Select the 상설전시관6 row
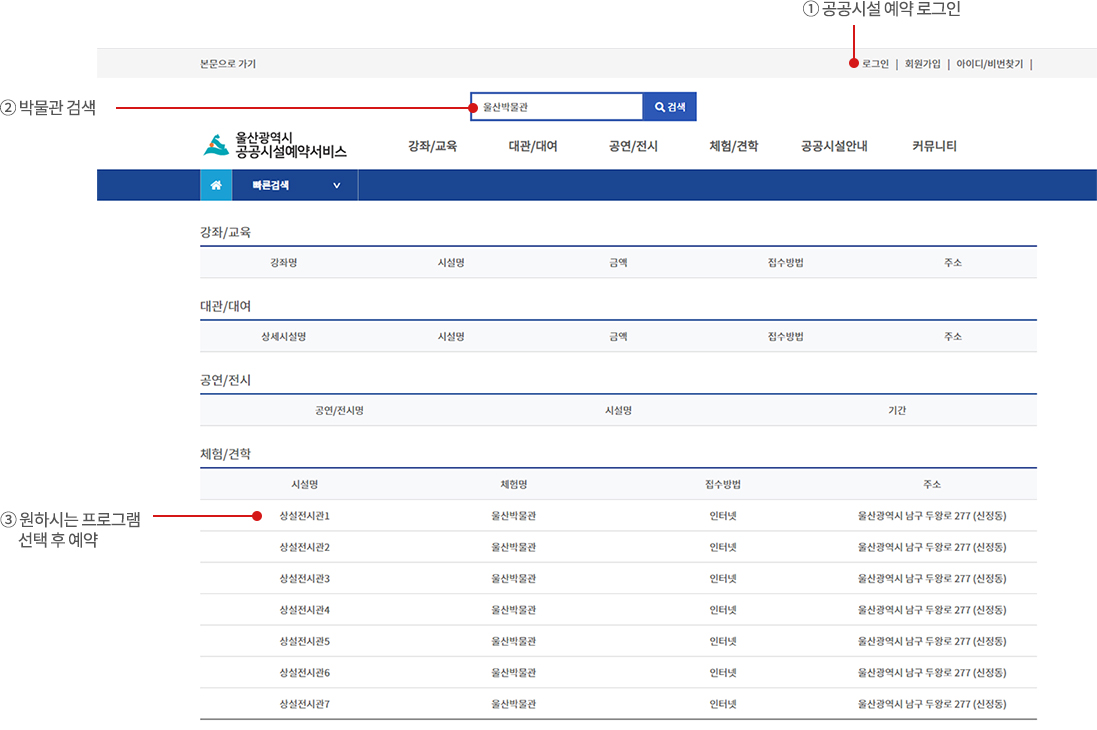Image resolution: width=1097 pixels, height=730 pixels. click(x=618, y=673)
